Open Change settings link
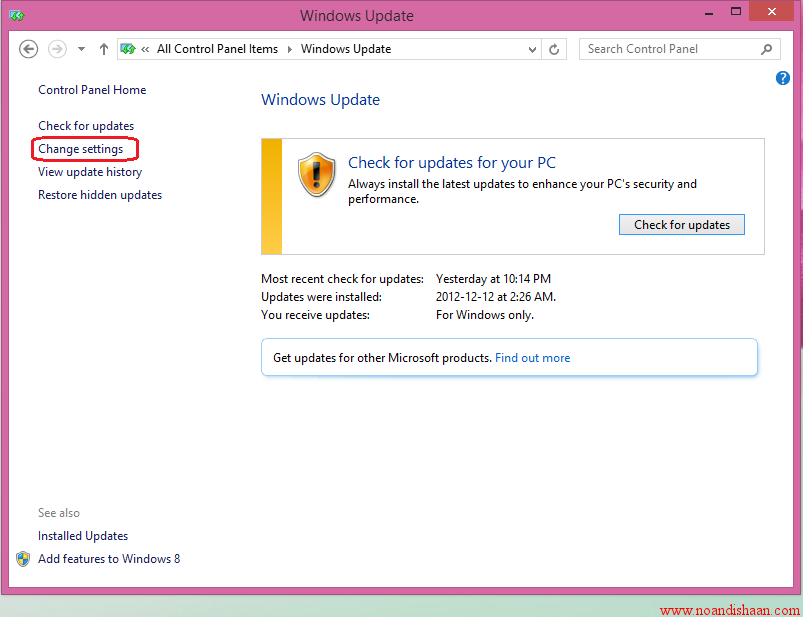Screen dimensions: 803x617 [81, 149]
